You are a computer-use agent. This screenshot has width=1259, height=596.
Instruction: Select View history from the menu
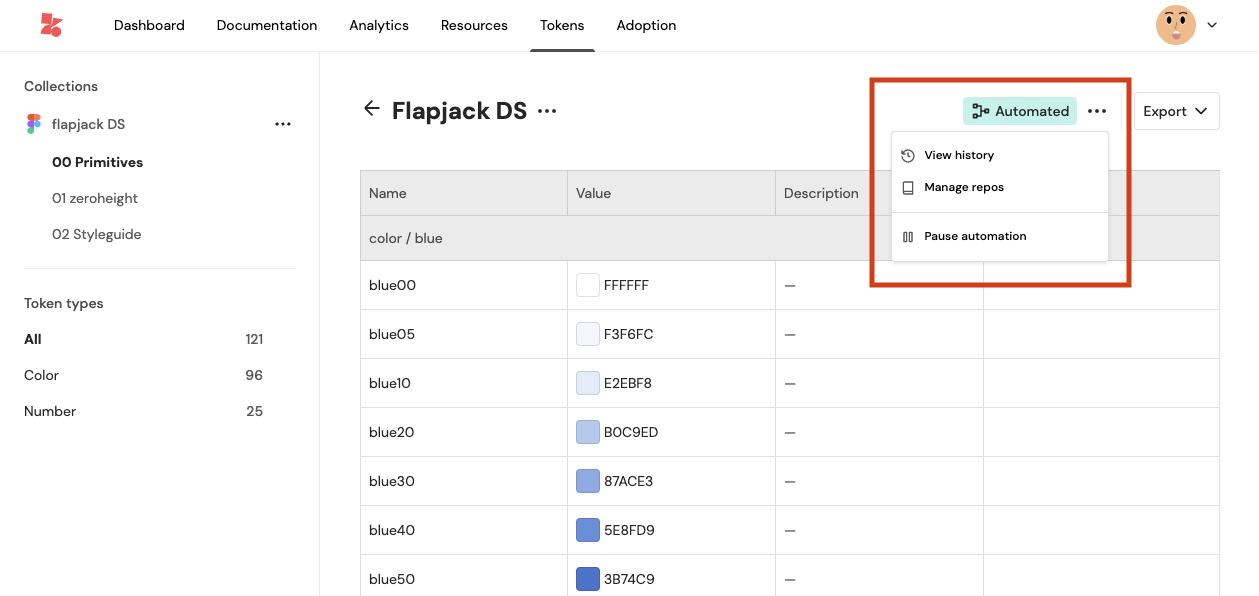[958, 155]
